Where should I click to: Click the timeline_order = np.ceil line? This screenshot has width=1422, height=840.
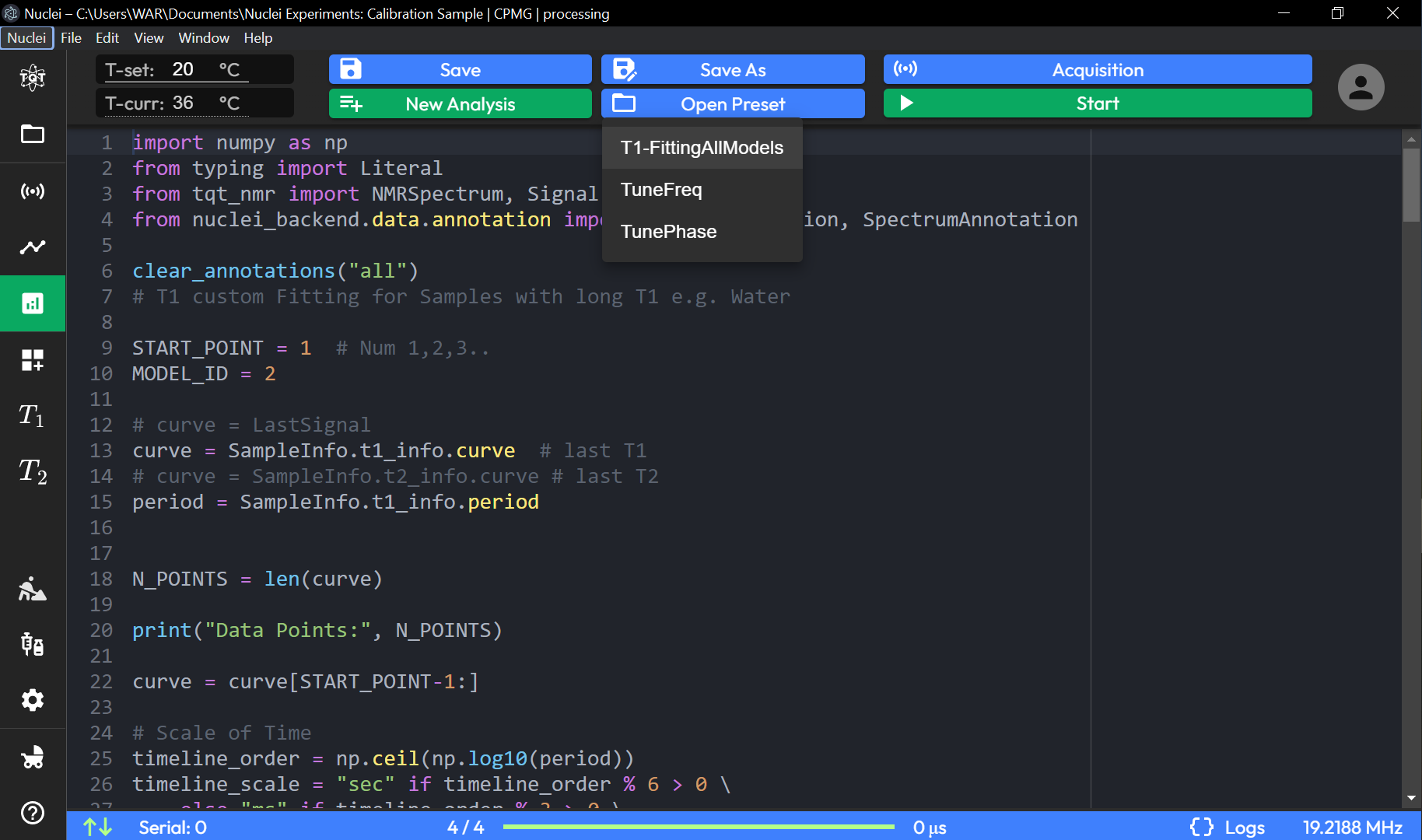384,758
